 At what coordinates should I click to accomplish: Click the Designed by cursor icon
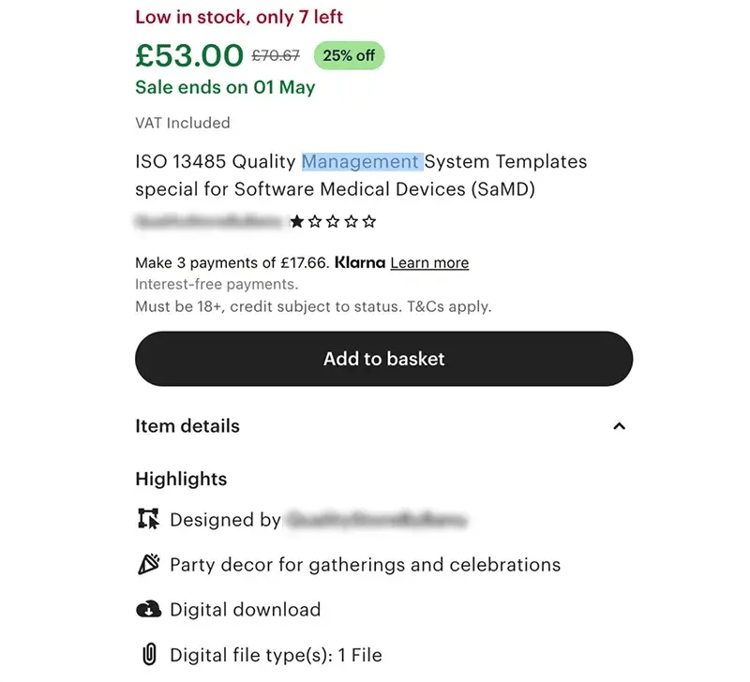coord(148,519)
